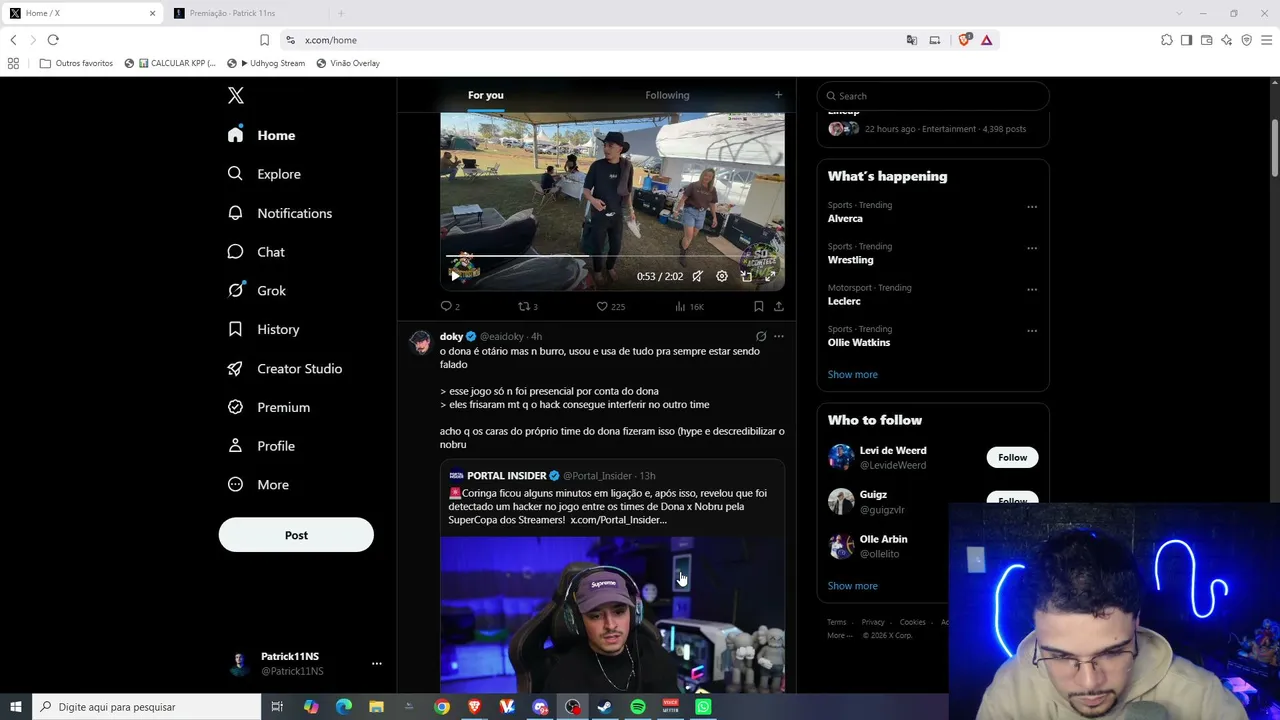Follow Levi de Weerd
The width and height of the screenshot is (1280, 720).
[x=1012, y=457]
